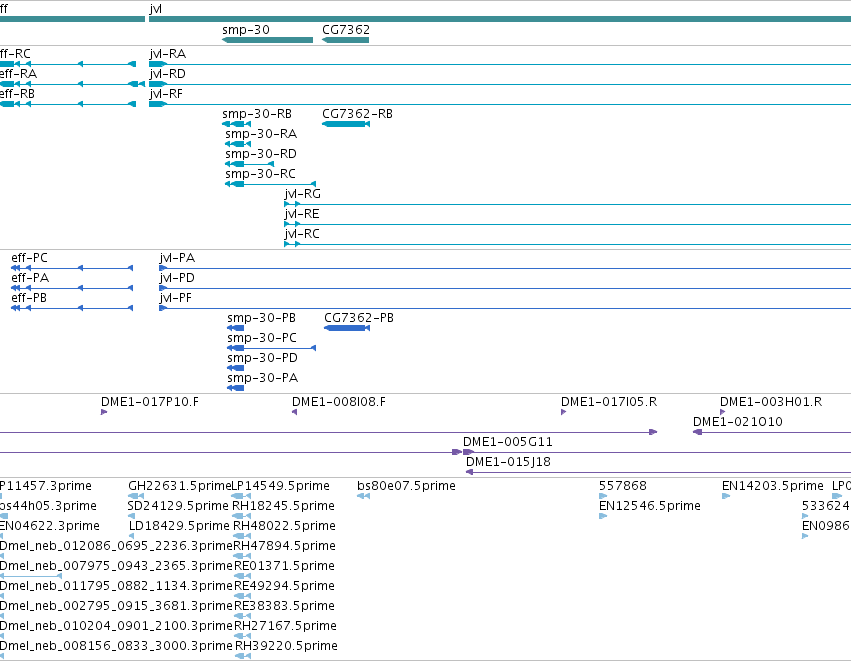Select protein eff-PC
The width and height of the screenshot is (851, 661).
72,268
